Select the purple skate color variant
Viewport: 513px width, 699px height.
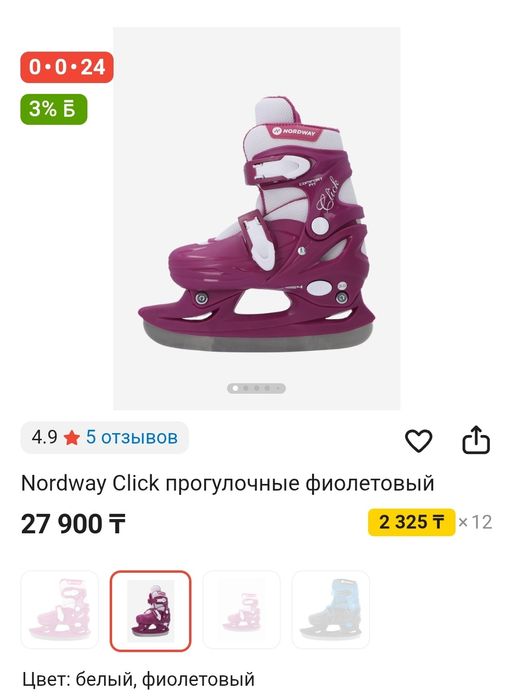(x=151, y=611)
